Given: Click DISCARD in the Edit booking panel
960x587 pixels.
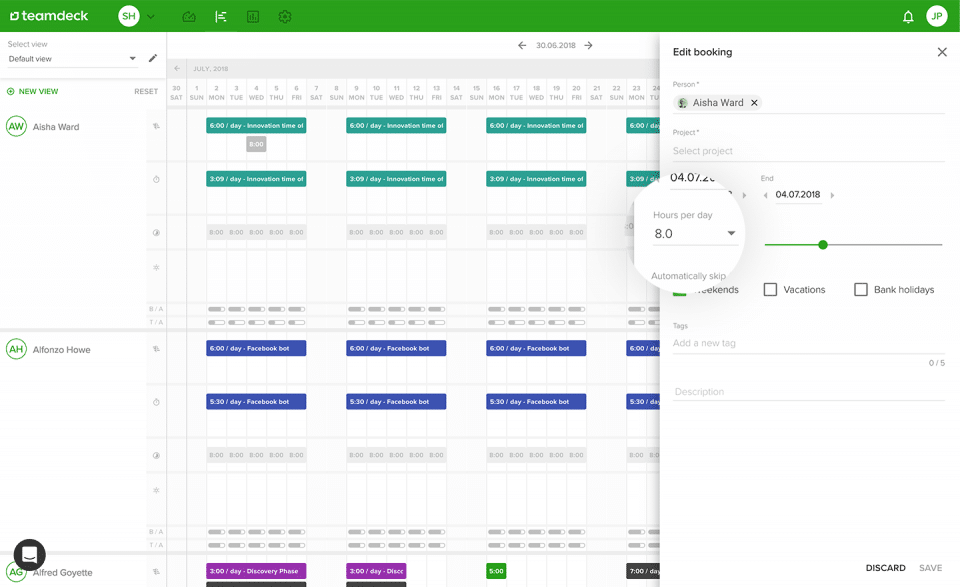Looking at the screenshot, I should (884, 567).
